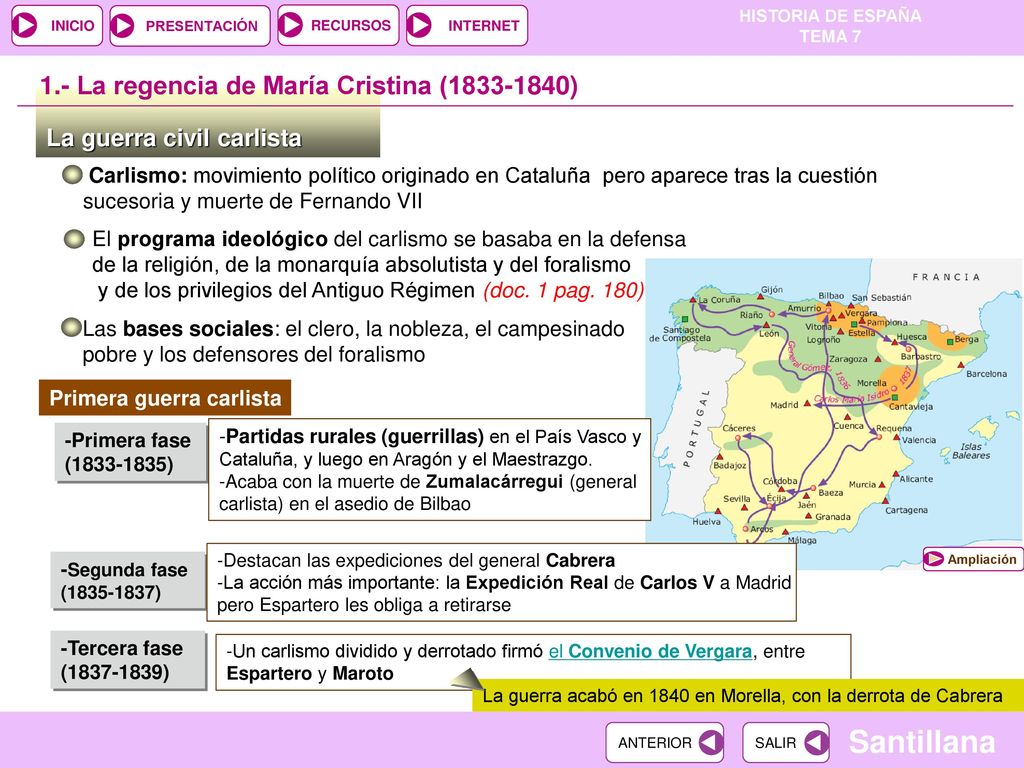Click the Partidas rurales (guerrillas) text
The height and width of the screenshot is (768, 1024).
pyautogui.click(x=355, y=436)
